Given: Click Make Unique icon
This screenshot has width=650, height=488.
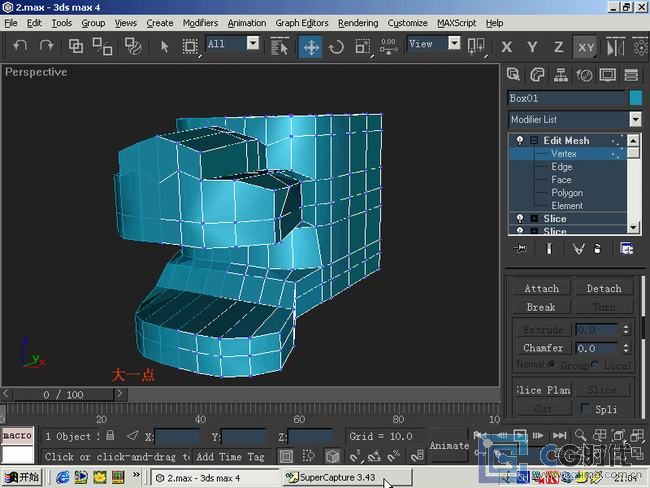Looking at the screenshot, I should [578, 248].
